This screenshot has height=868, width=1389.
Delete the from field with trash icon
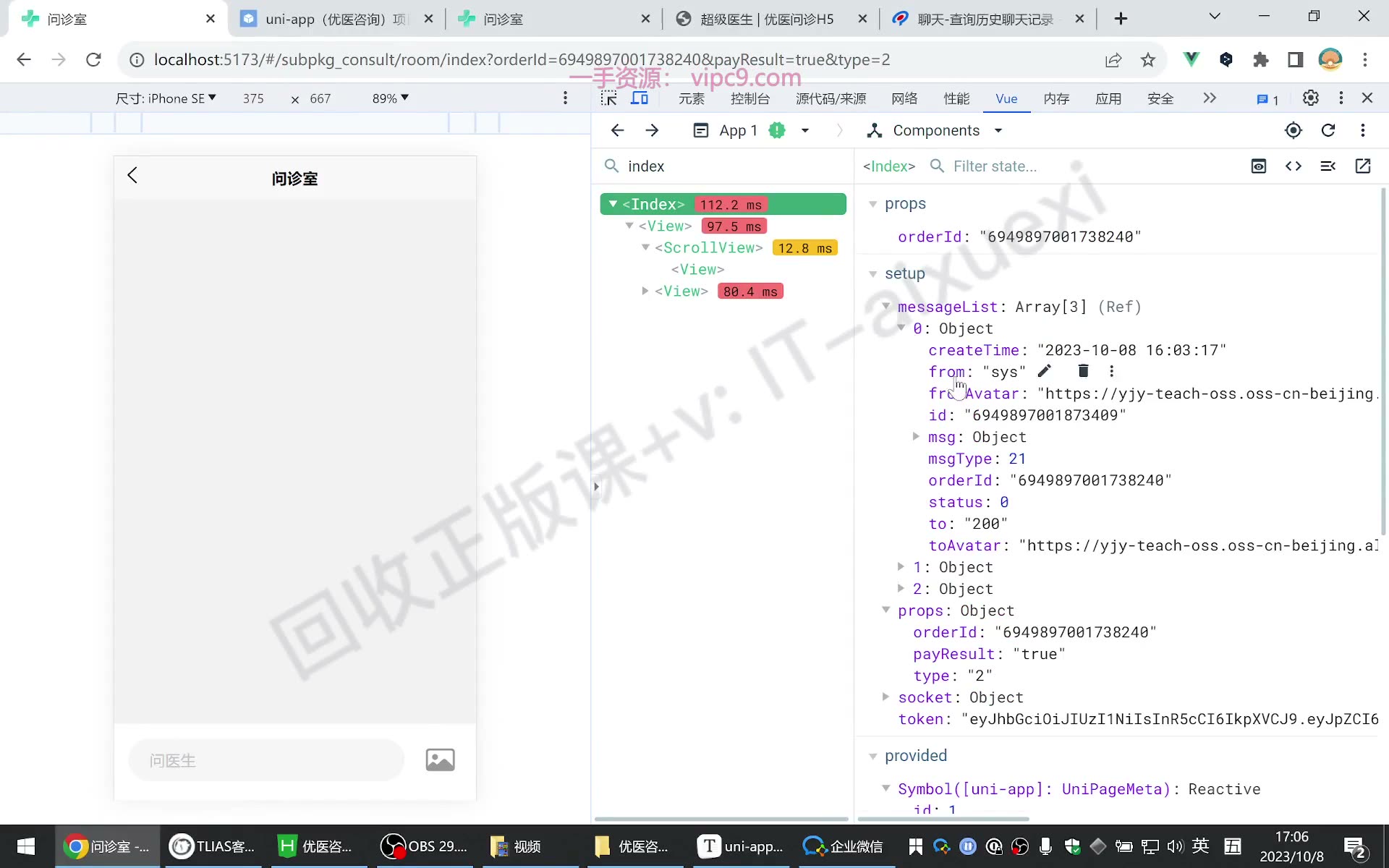click(x=1083, y=371)
